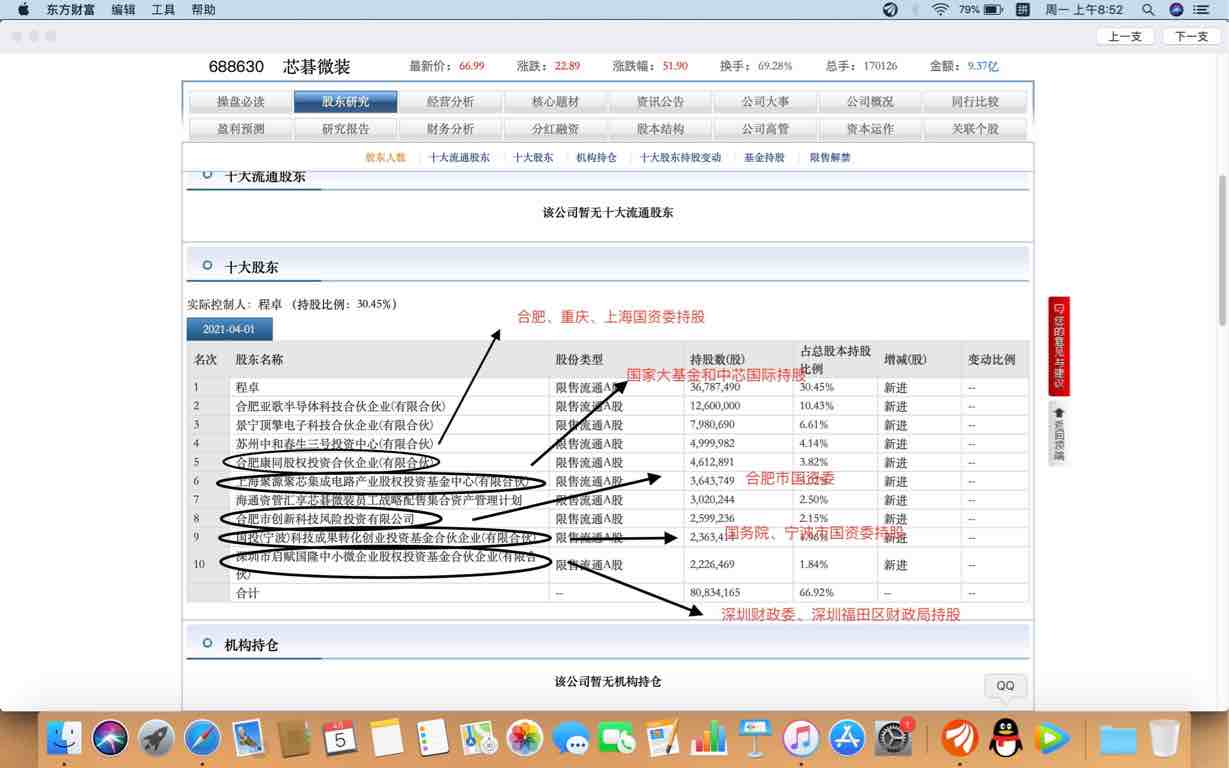Open Wi-Fi status in menu bar

click(939, 9)
